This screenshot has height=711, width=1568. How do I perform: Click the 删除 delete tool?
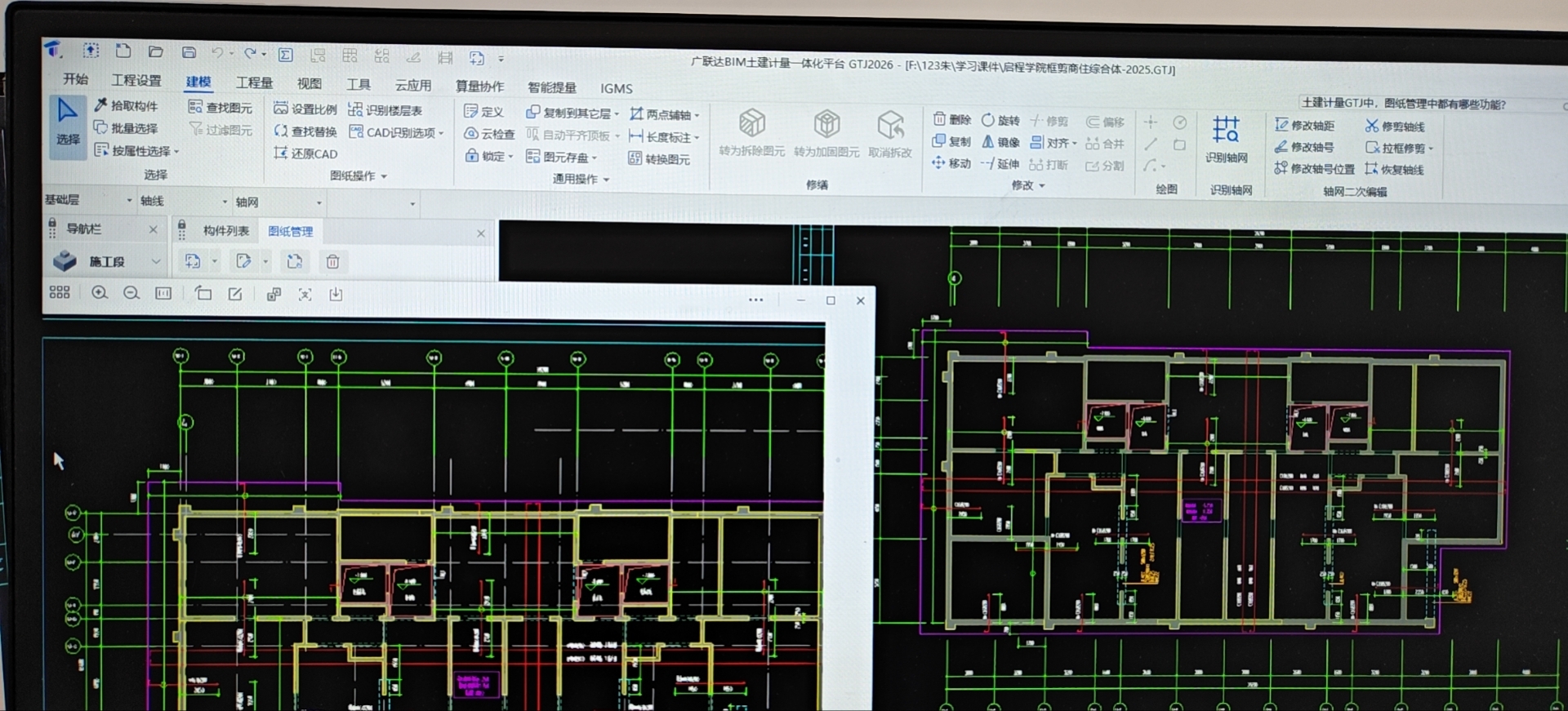[x=952, y=119]
